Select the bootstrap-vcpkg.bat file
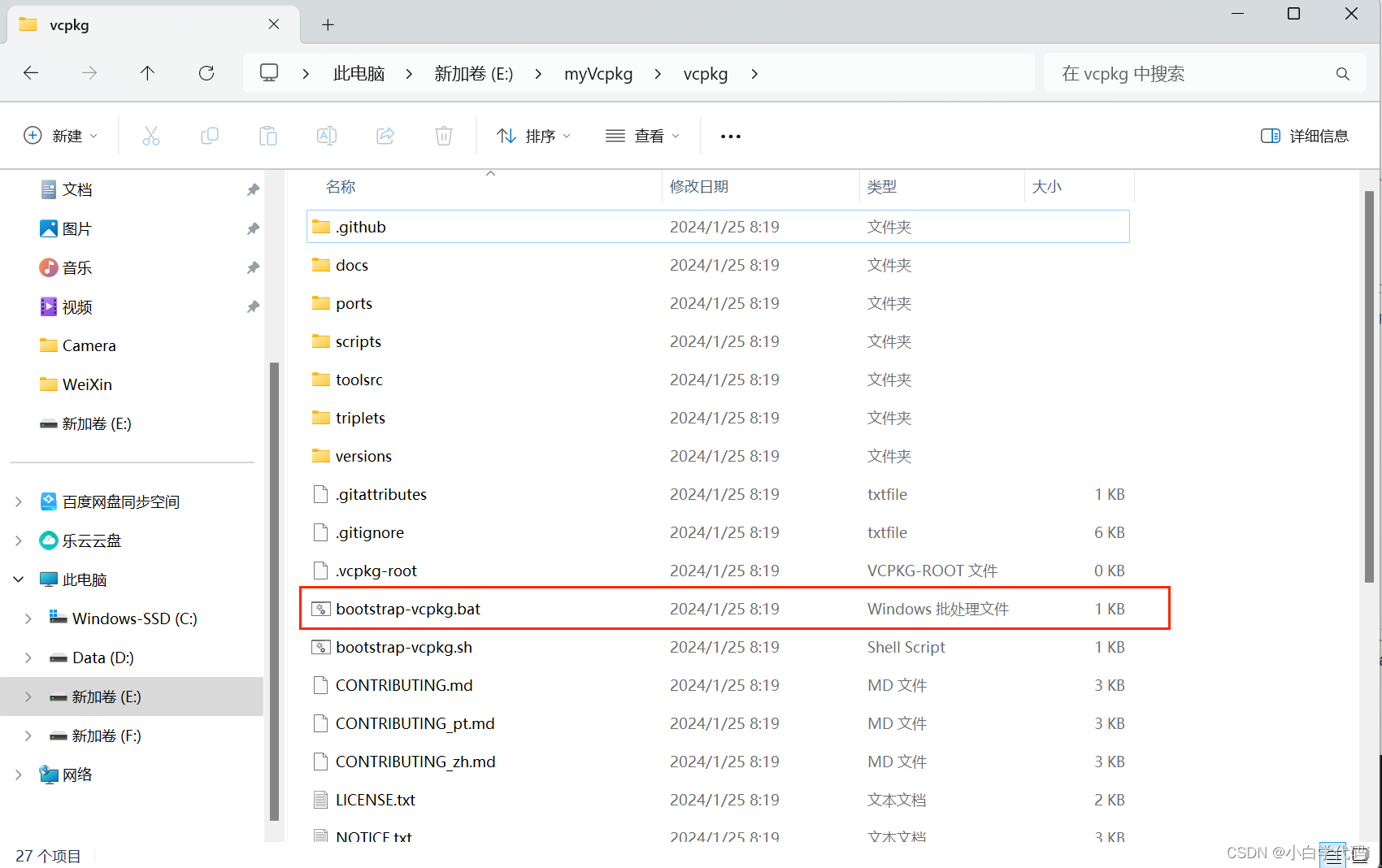Image resolution: width=1382 pixels, height=868 pixels. click(408, 608)
